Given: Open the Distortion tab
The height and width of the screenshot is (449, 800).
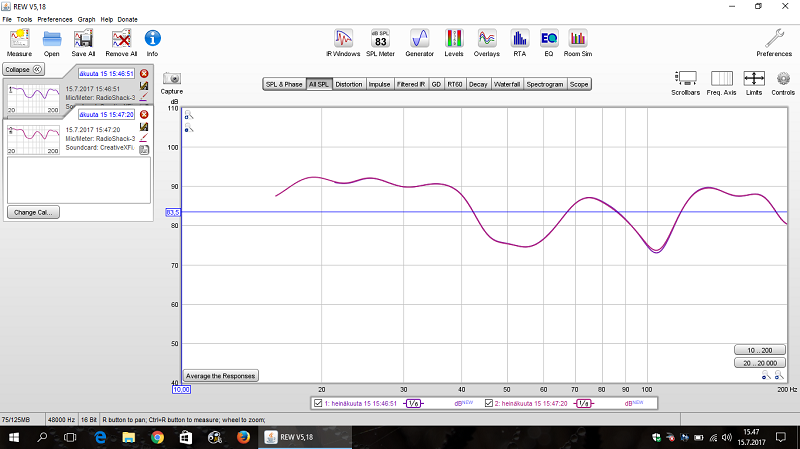Looking at the screenshot, I should [349, 84].
